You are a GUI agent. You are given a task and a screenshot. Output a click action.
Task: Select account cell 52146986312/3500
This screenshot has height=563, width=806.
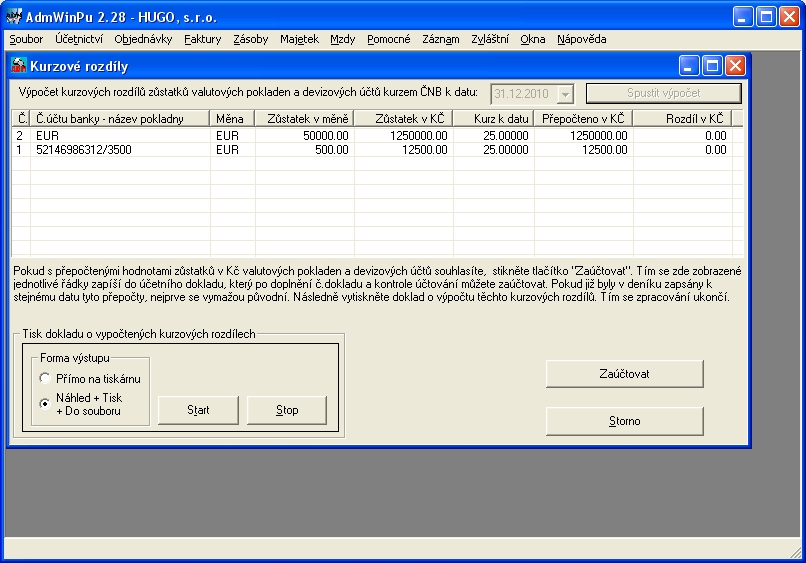[120, 150]
